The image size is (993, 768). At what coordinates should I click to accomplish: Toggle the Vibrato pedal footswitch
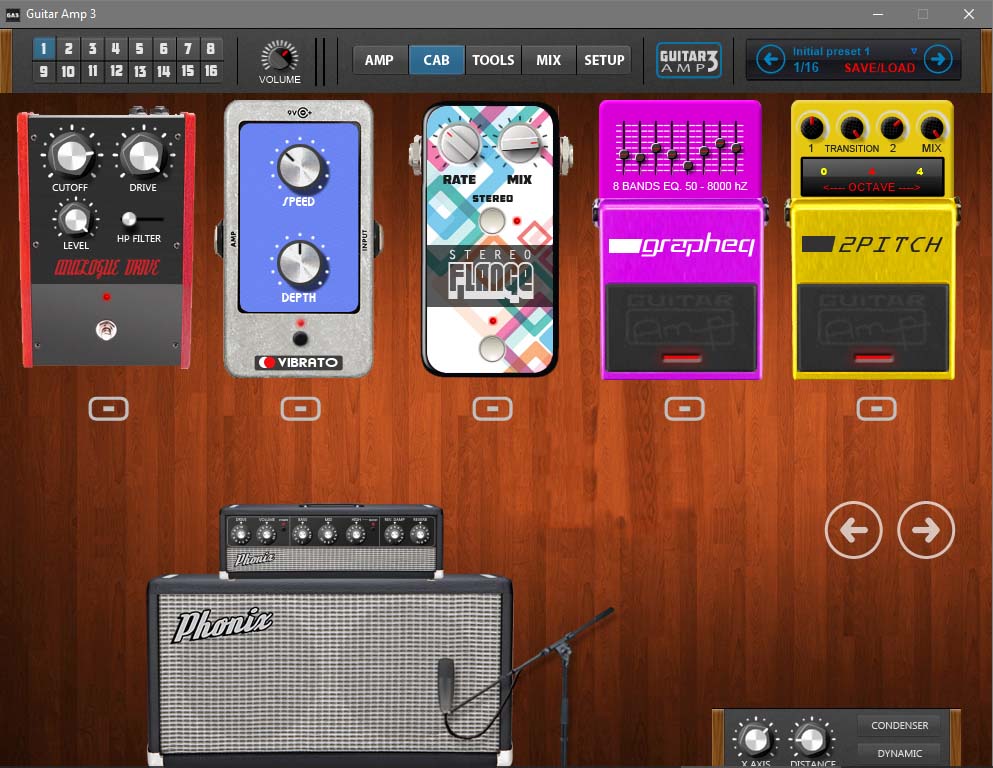point(300,338)
